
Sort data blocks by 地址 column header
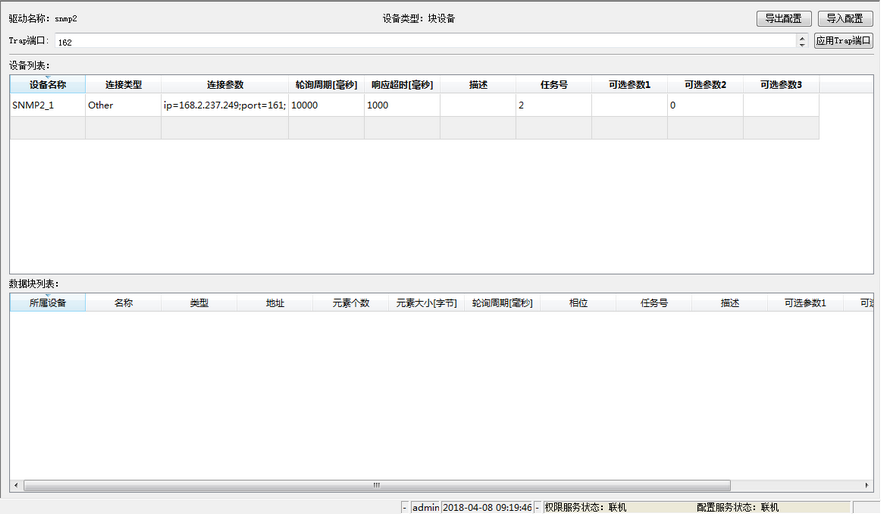click(x=275, y=303)
